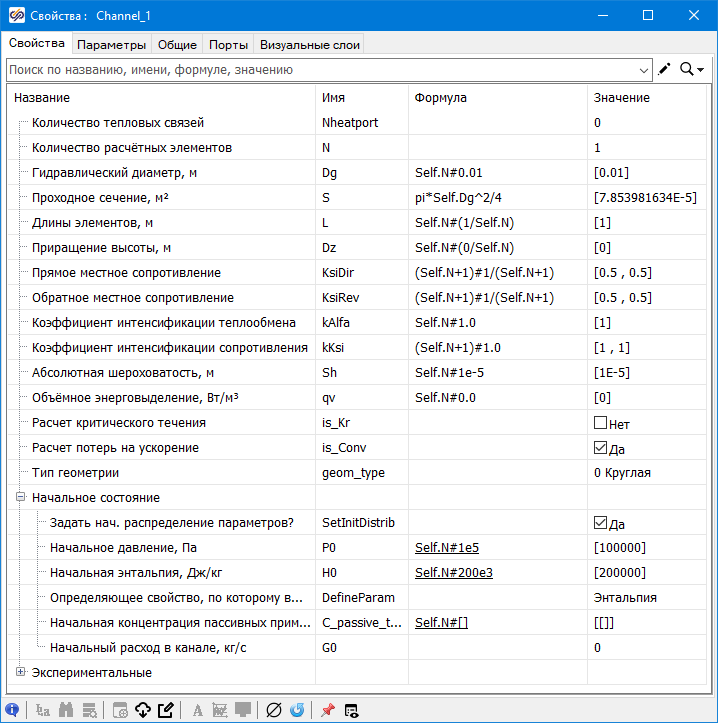This screenshot has height=723, width=718.
Task: Open the magnifier search options dropdown
Action: (692, 69)
